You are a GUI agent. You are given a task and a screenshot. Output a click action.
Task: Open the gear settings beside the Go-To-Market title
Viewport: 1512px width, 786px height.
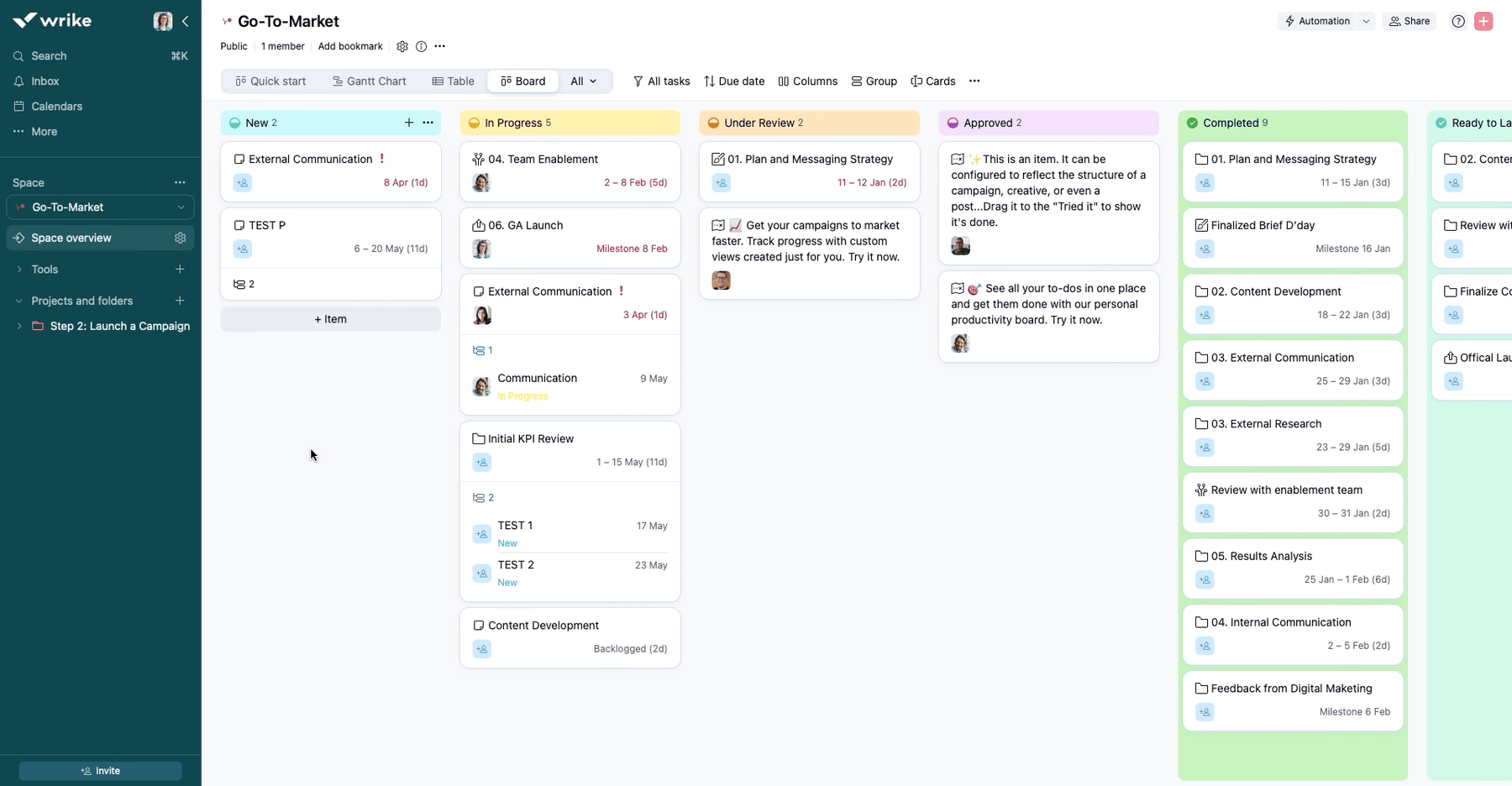coord(402,47)
